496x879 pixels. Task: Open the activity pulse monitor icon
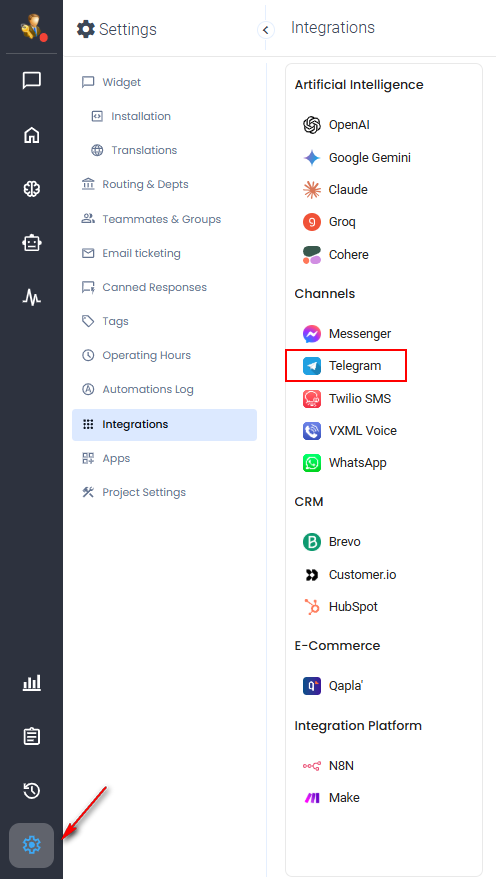click(31, 297)
